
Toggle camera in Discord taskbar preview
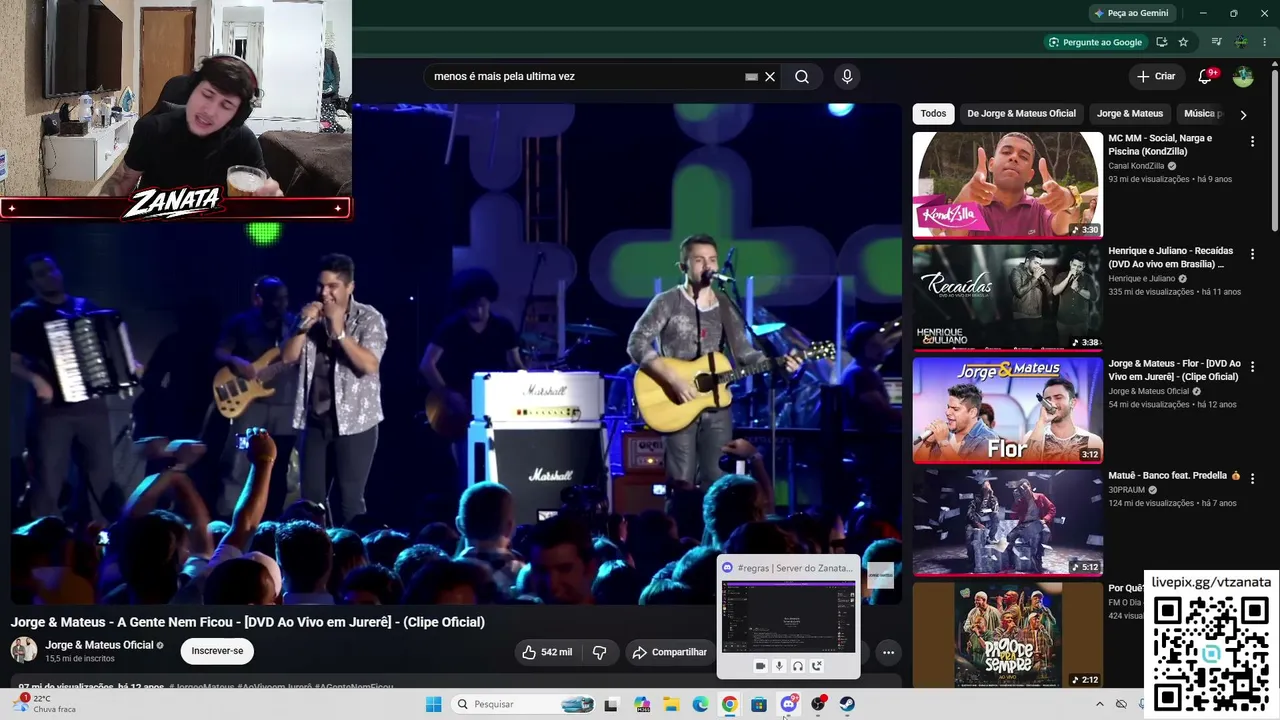tap(760, 666)
